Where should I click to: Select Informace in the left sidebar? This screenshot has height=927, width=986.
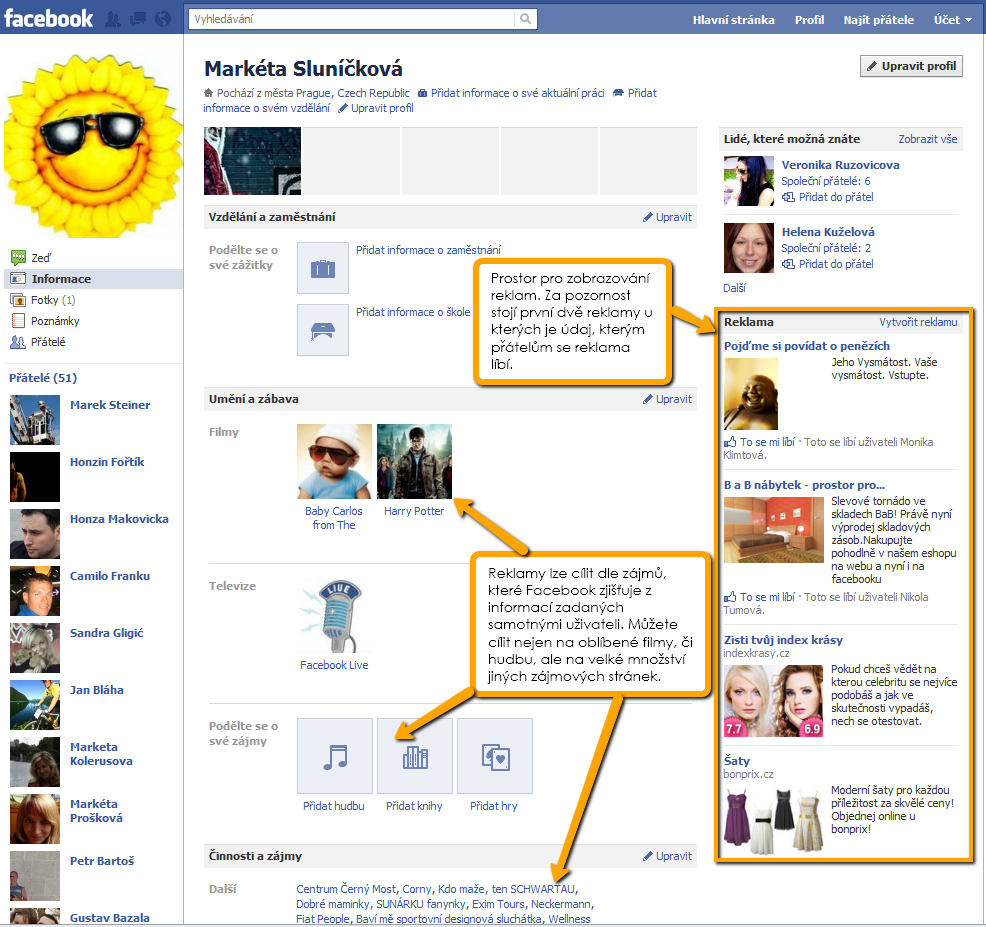(x=94, y=279)
